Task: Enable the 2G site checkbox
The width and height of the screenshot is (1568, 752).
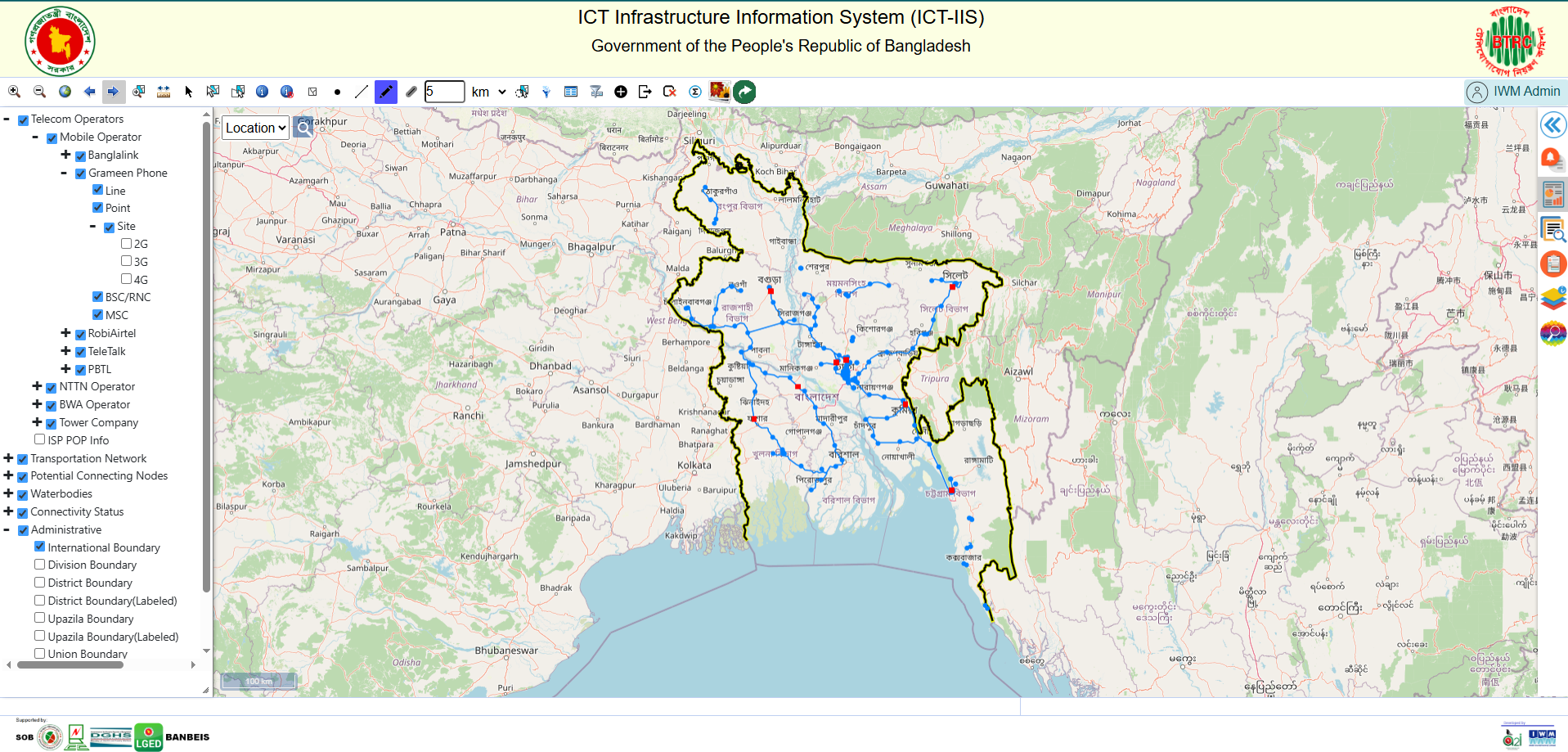Action: pos(127,244)
